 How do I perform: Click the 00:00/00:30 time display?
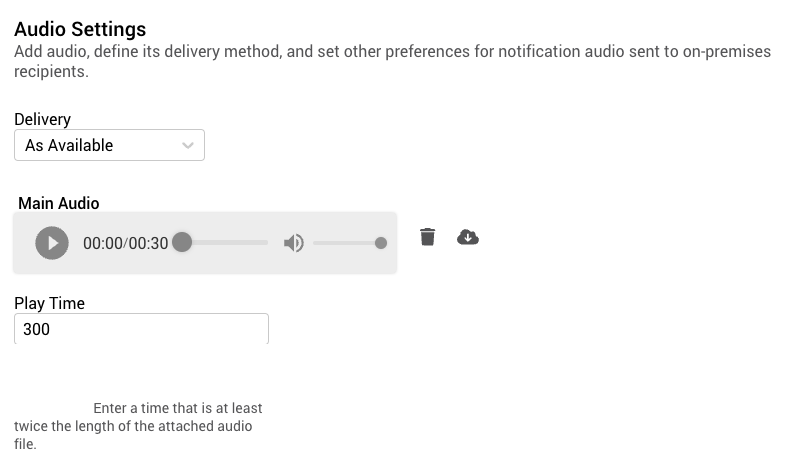click(125, 243)
